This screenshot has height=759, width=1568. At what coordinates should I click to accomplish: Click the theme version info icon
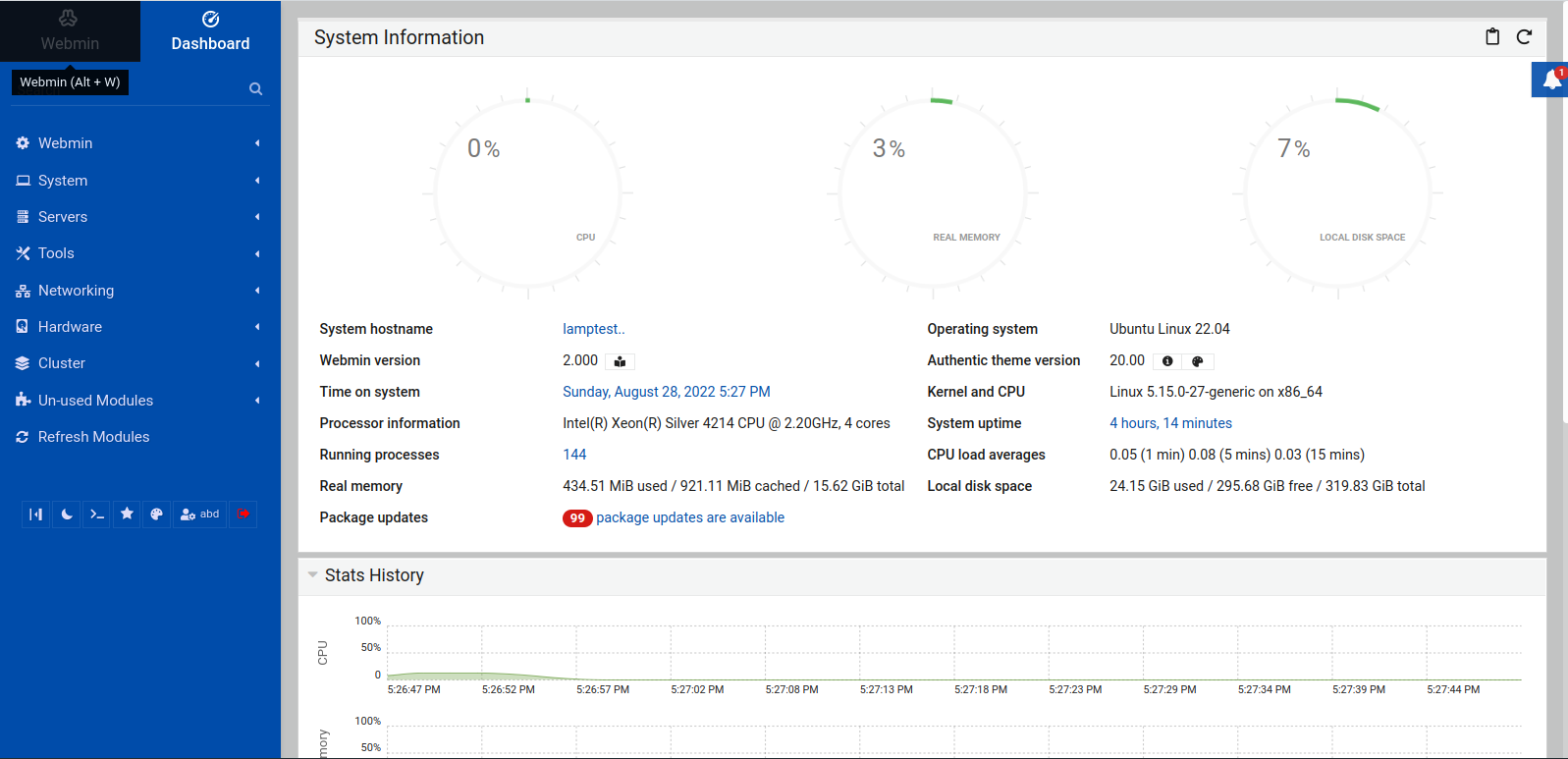point(1167,361)
